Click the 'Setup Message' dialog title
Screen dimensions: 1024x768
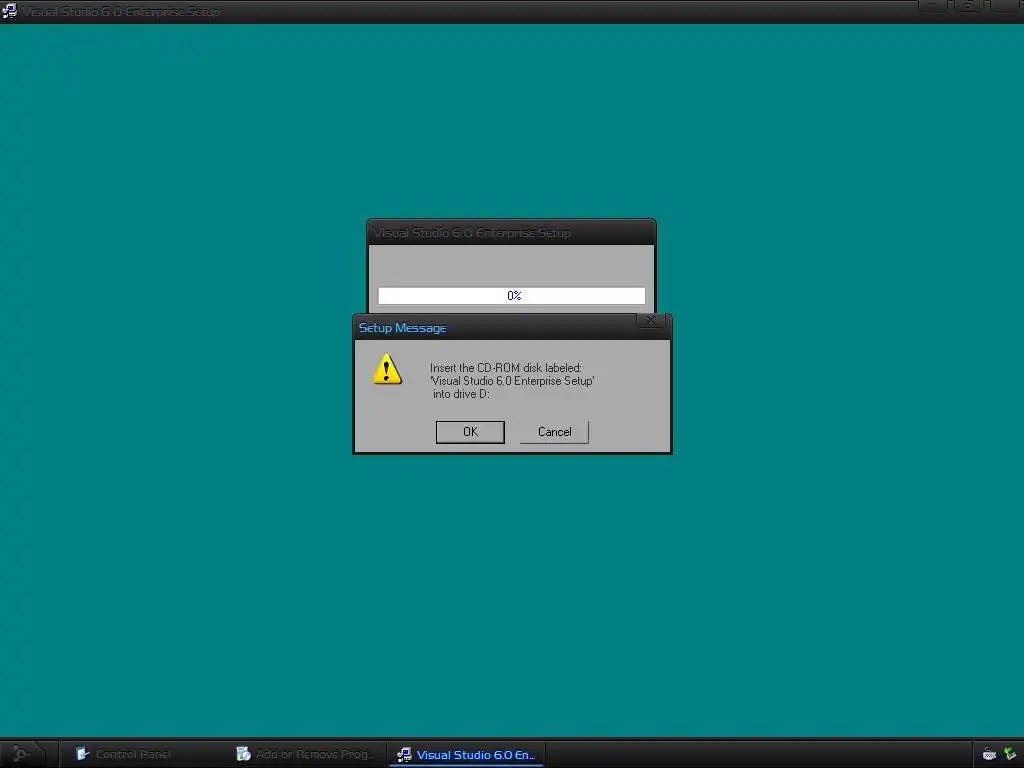[x=402, y=328]
